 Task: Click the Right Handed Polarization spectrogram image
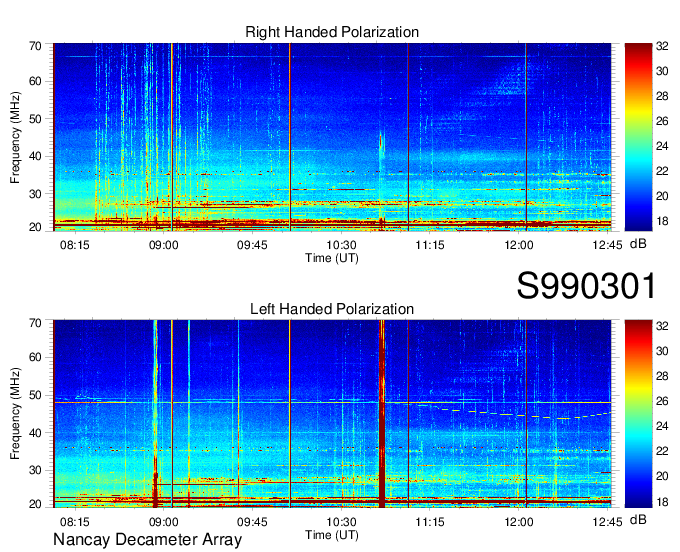(x=332, y=137)
